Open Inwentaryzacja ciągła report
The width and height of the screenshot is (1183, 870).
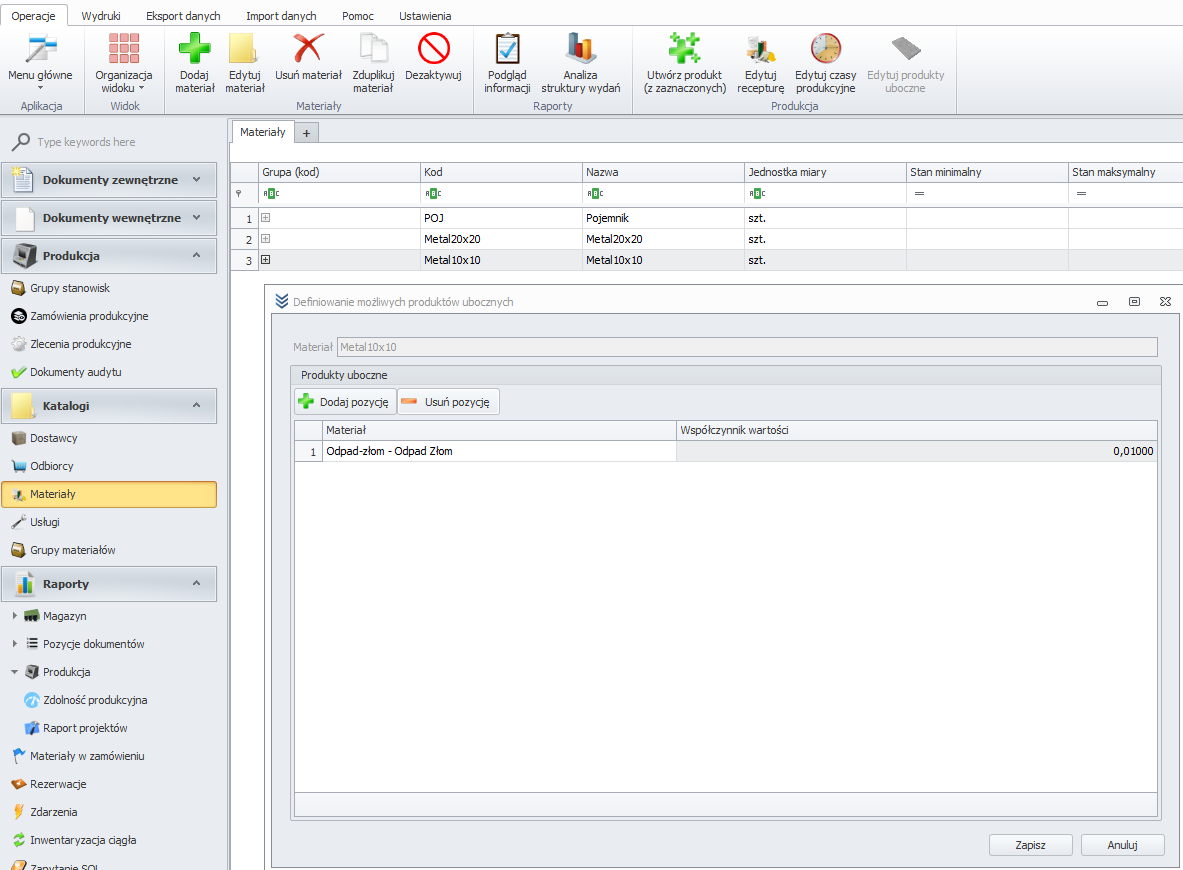click(x=83, y=840)
